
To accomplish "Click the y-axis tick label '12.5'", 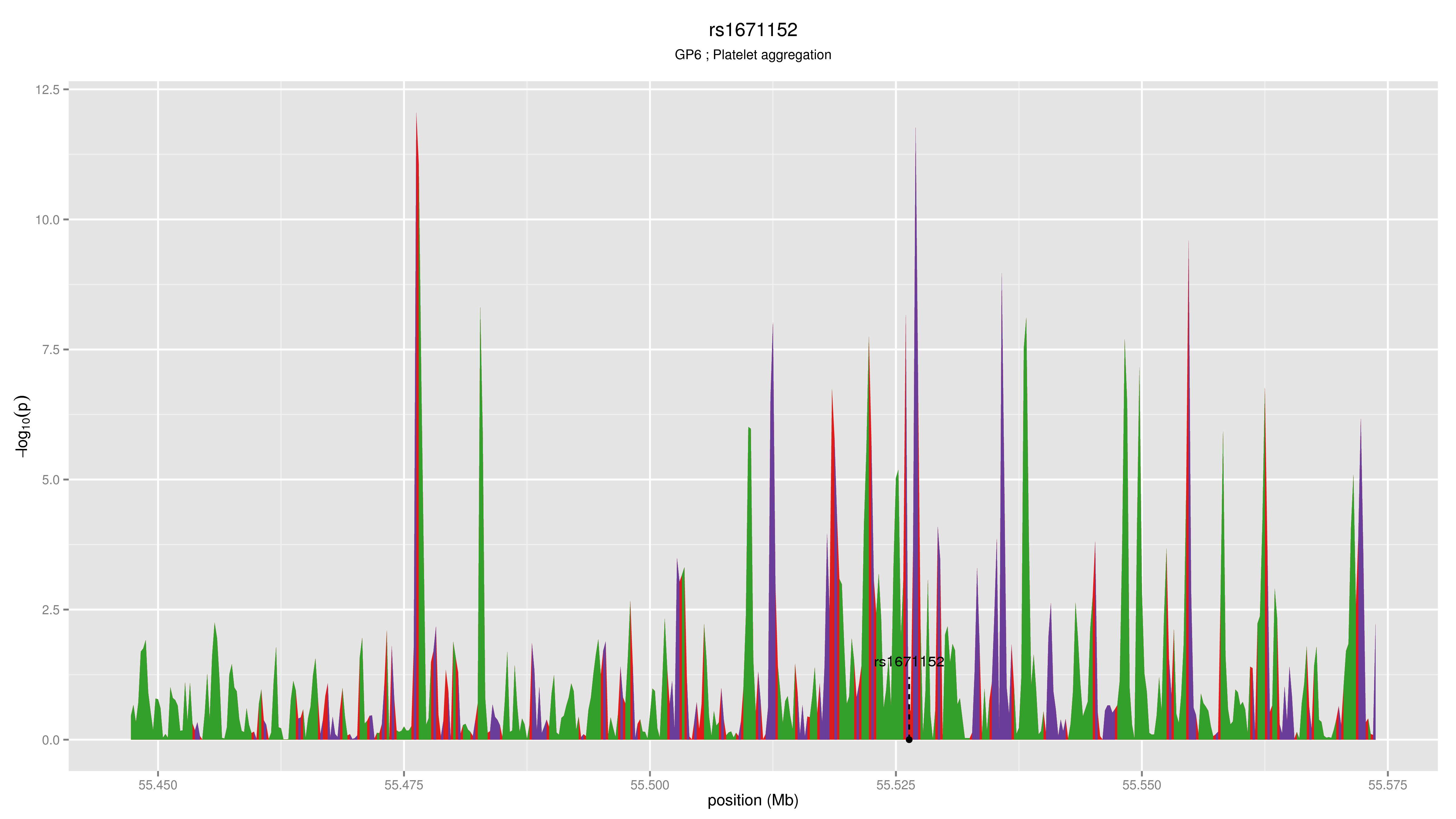I will [x=48, y=89].
